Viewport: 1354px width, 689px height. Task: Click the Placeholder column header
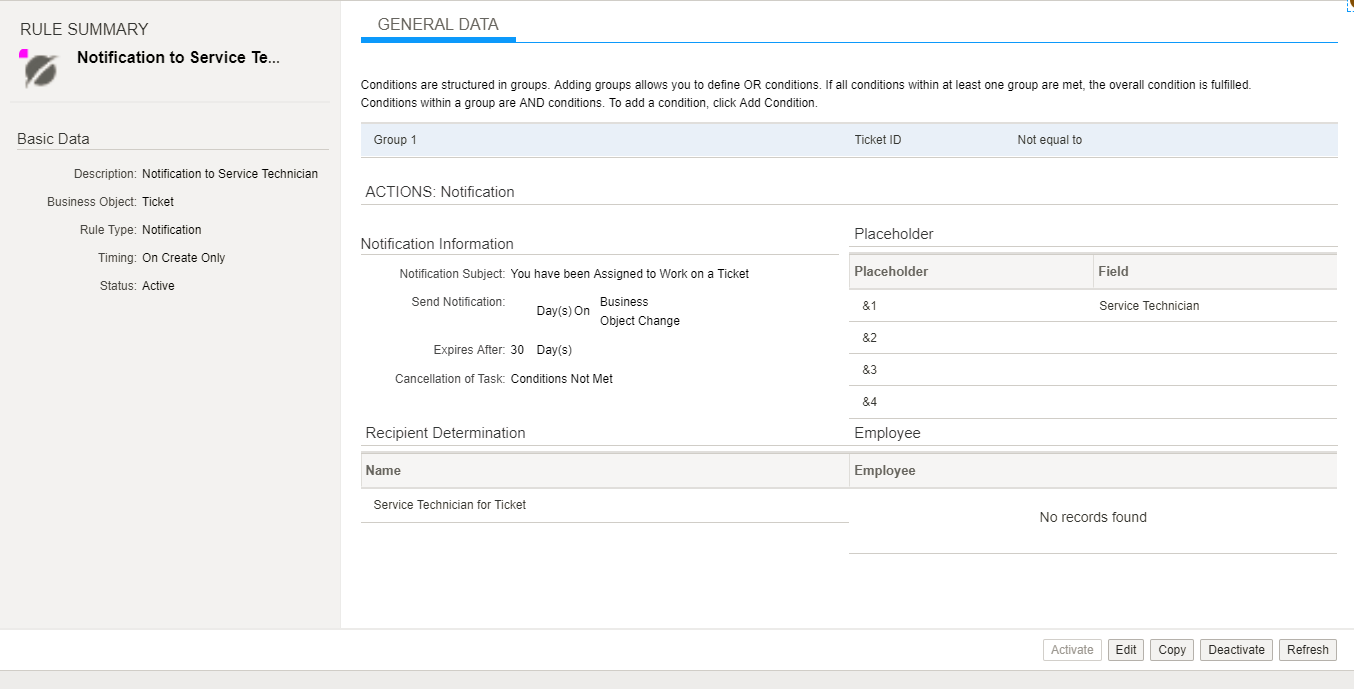971,271
